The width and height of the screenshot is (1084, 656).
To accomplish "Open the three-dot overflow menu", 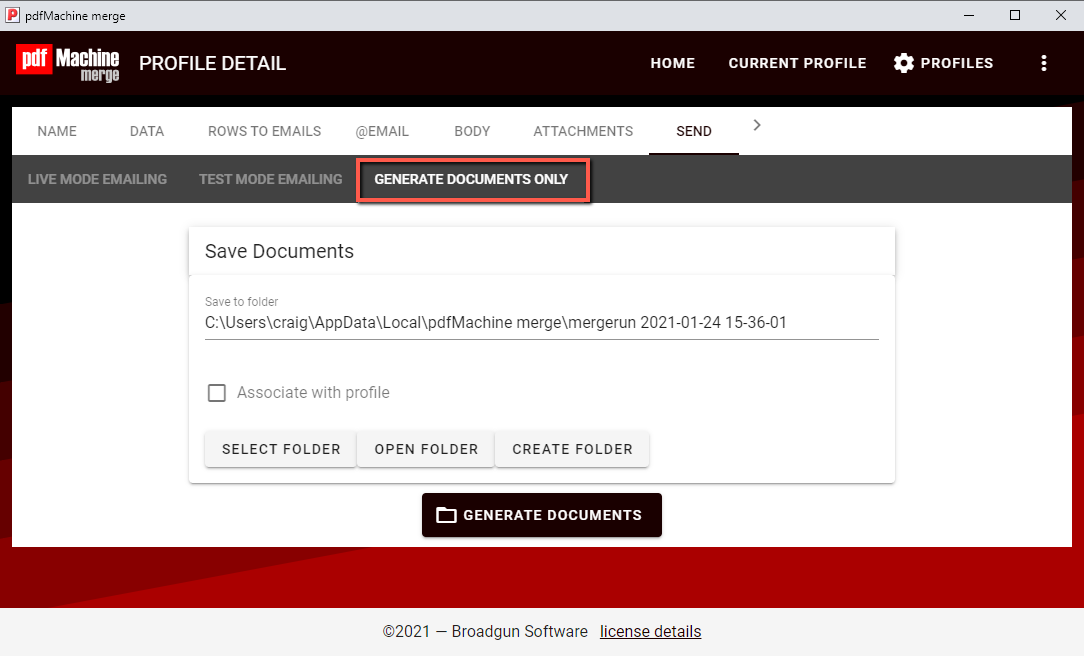I will (1044, 63).
